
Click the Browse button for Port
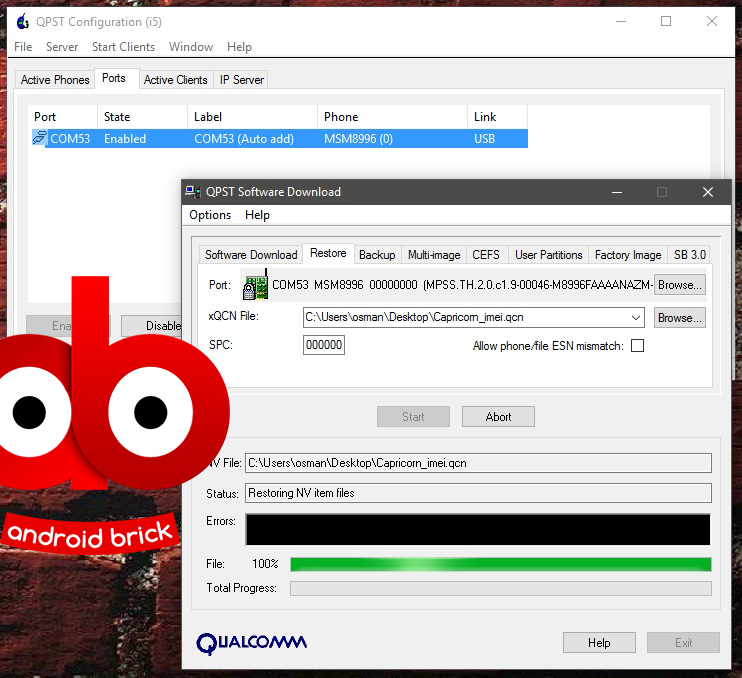[679, 285]
